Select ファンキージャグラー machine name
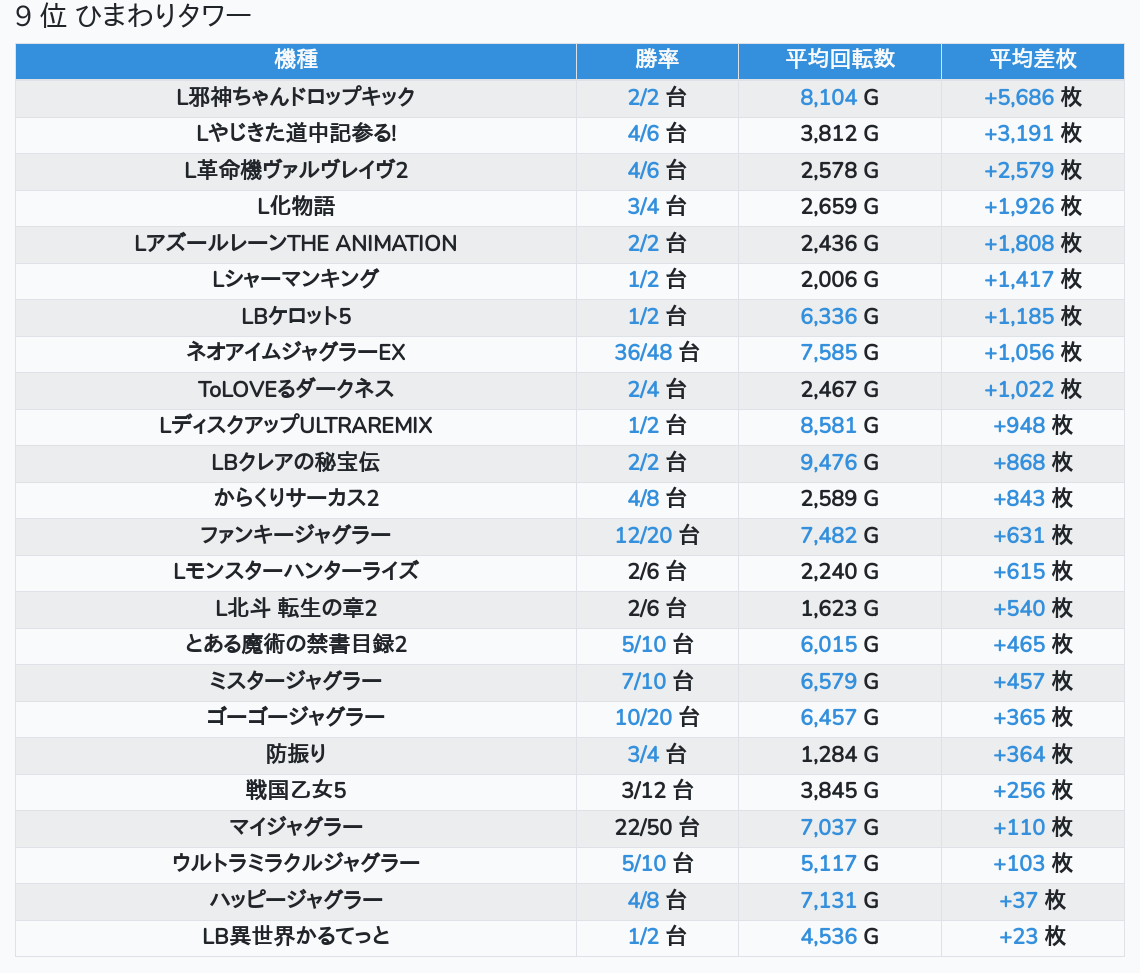 click(296, 535)
